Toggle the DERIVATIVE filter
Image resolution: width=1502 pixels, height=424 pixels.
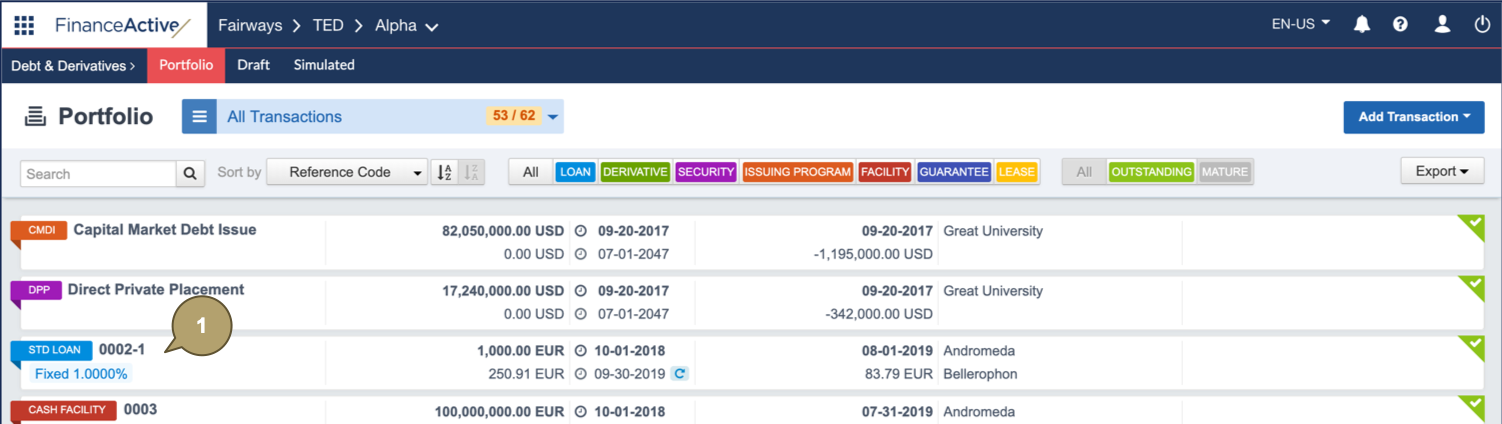tap(635, 172)
